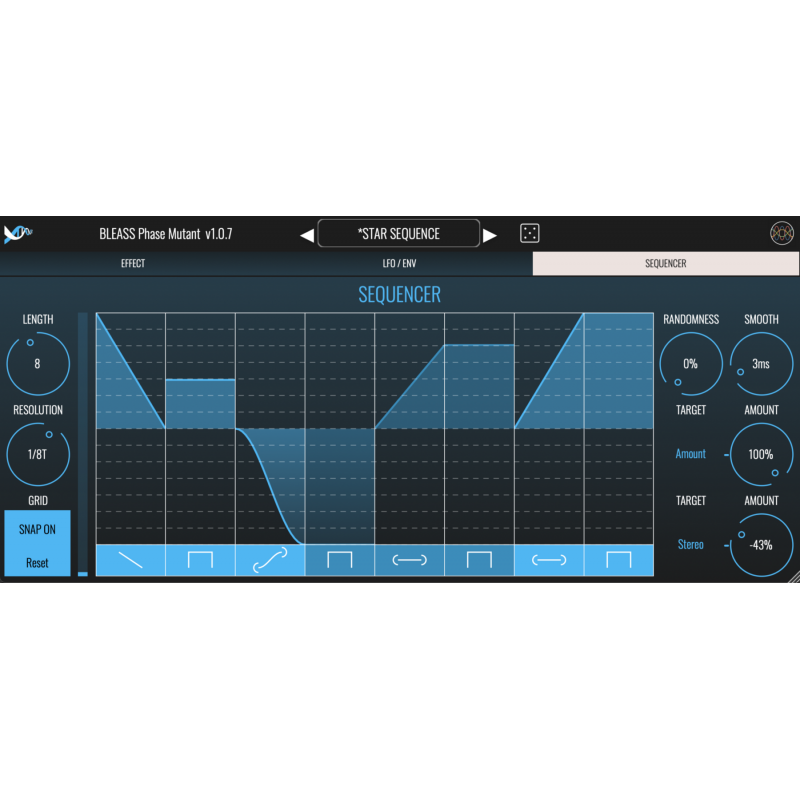Open the first Target dropdown showing Amount
The height and width of the screenshot is (800, 800).
click(690, 454)
